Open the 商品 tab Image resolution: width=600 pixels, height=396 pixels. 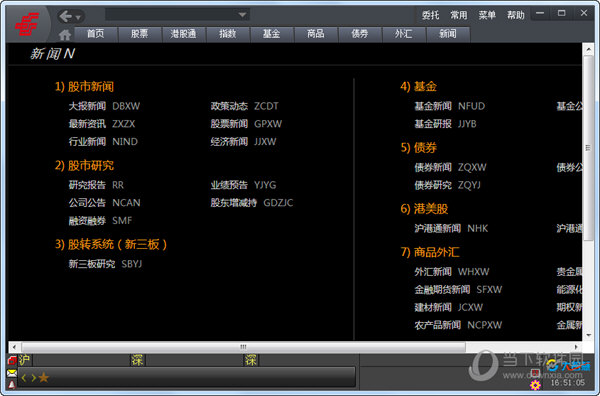pyautogui.click(x=315, y=34)
